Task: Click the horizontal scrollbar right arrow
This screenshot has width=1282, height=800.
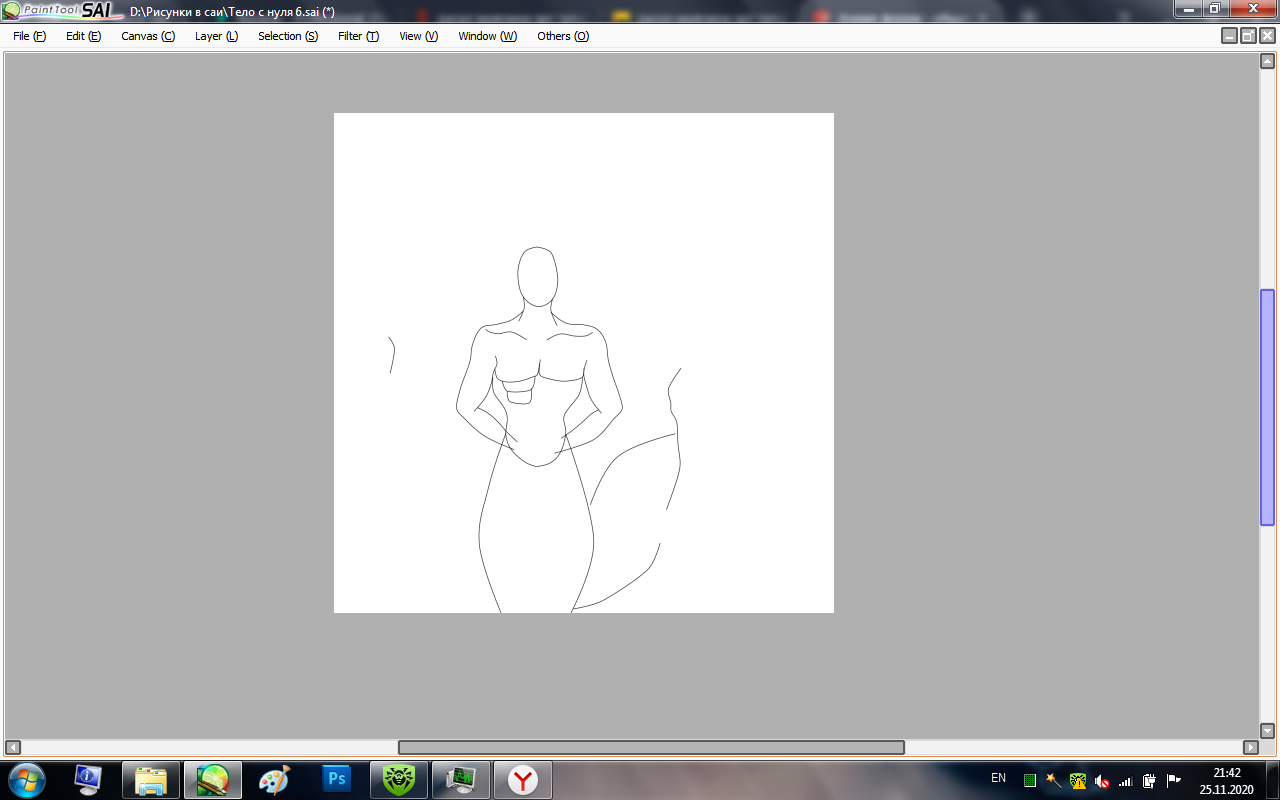Action: pos(1250,747)
